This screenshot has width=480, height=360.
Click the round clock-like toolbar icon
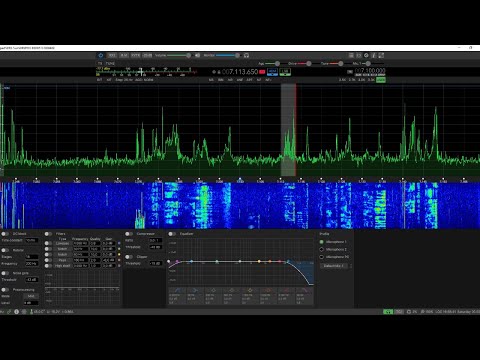point(366,55)
